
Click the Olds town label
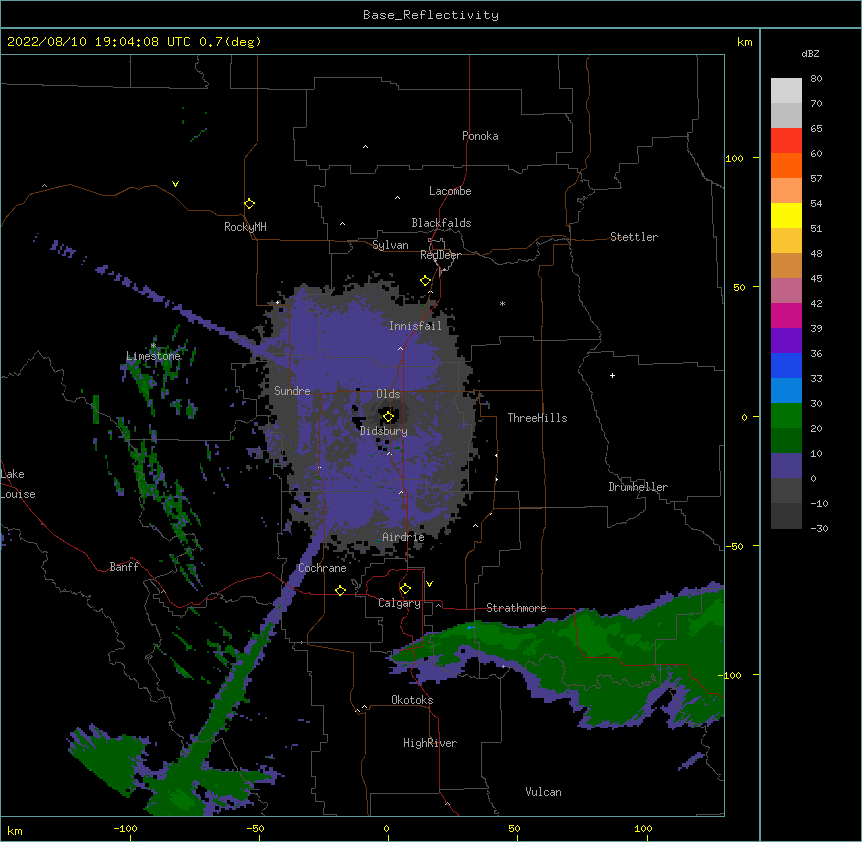tap(388, 394)
